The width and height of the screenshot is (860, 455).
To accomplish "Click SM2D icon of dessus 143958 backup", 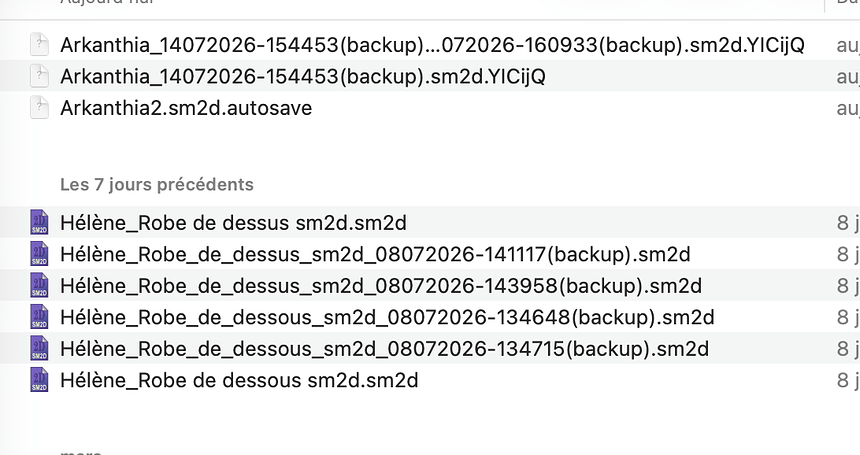I will pyautogui.click(x=39, y=286).
